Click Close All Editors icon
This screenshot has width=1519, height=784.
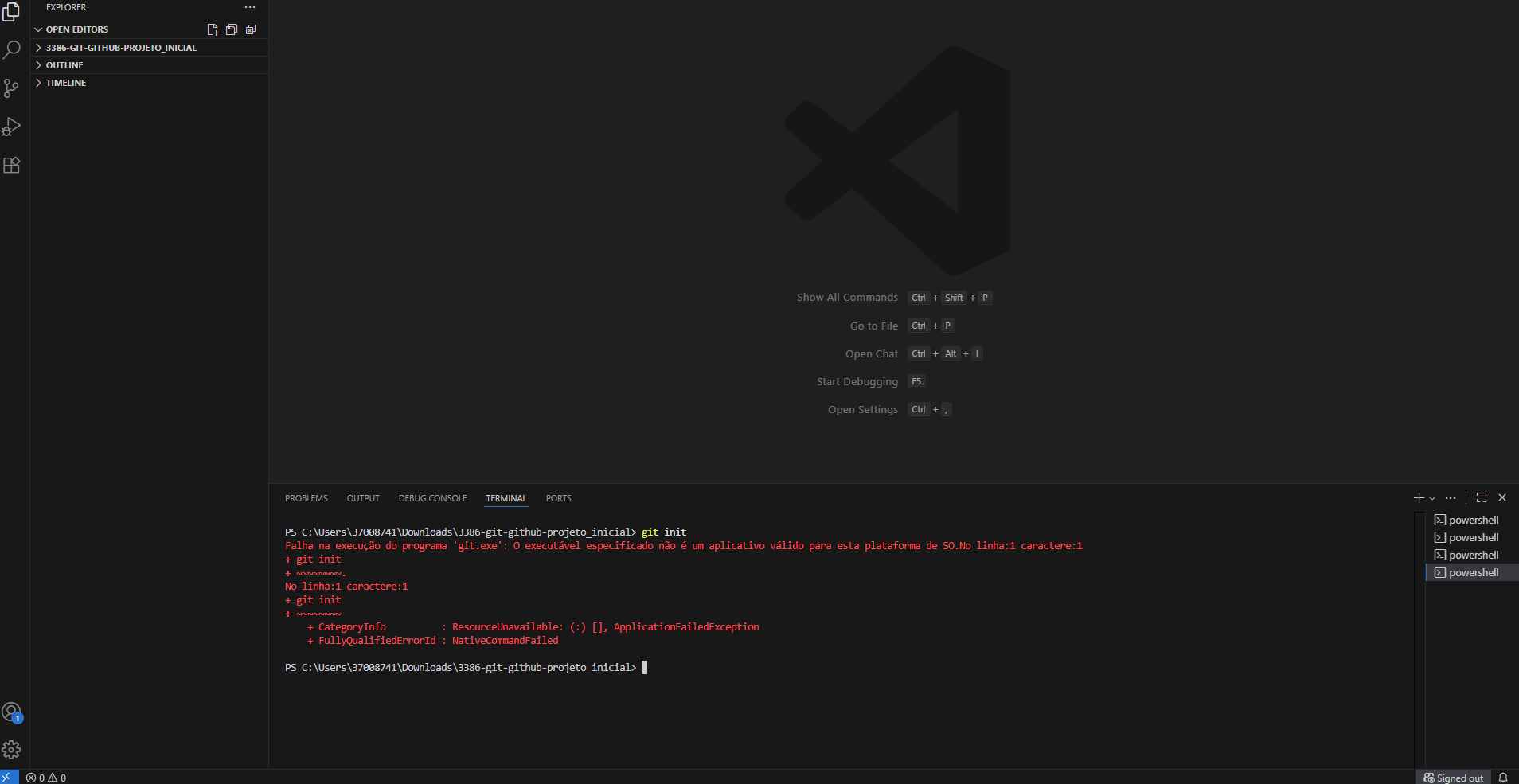pyautogui.click(x=251, y=29)
